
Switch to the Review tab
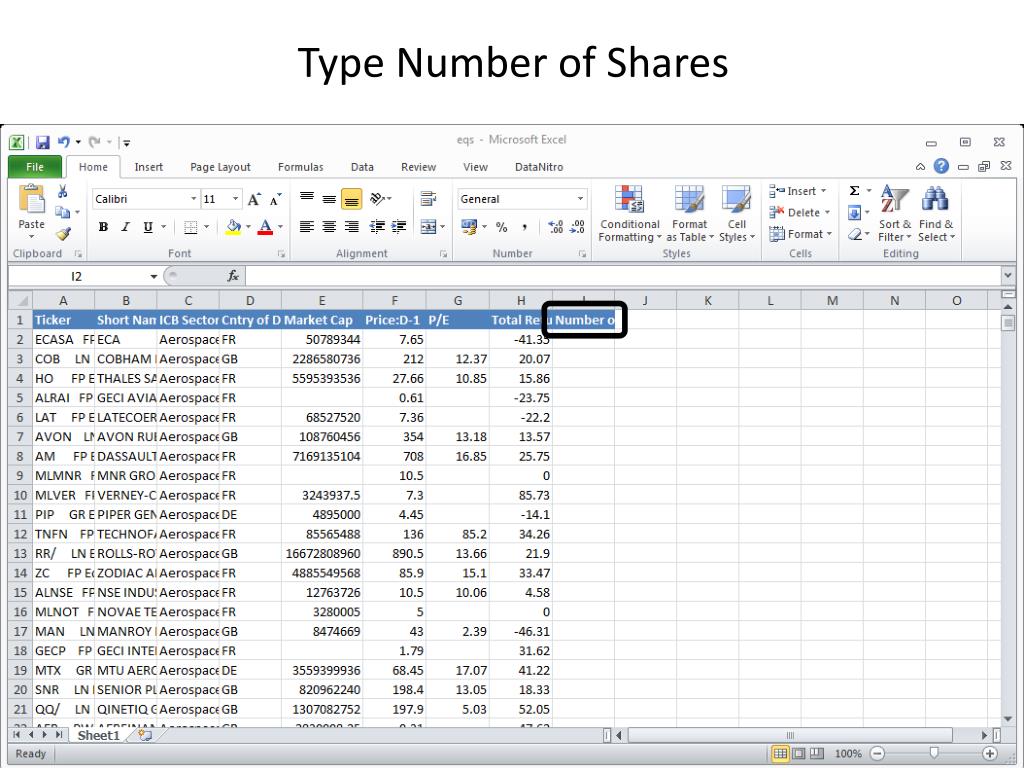point(418,167)
